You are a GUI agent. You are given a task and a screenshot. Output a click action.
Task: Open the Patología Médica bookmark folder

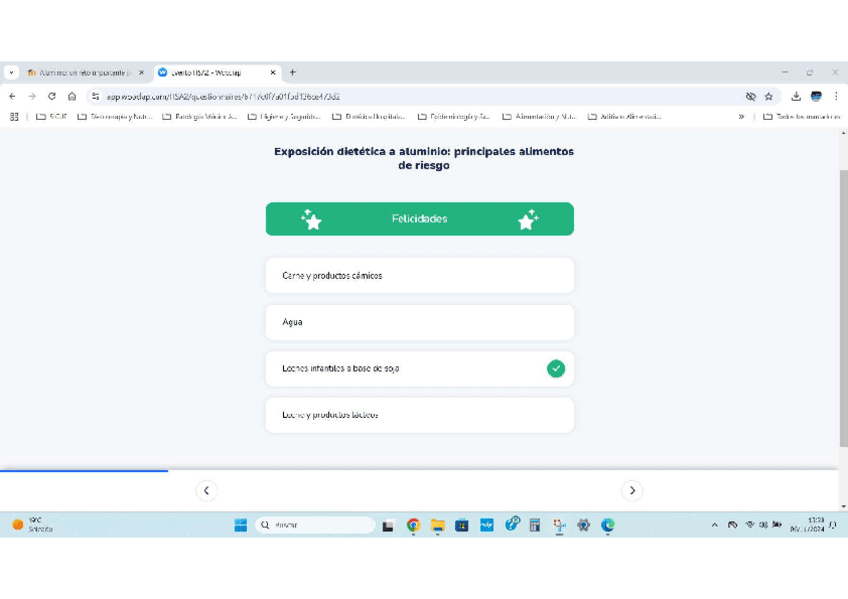(x=200, y=116)
